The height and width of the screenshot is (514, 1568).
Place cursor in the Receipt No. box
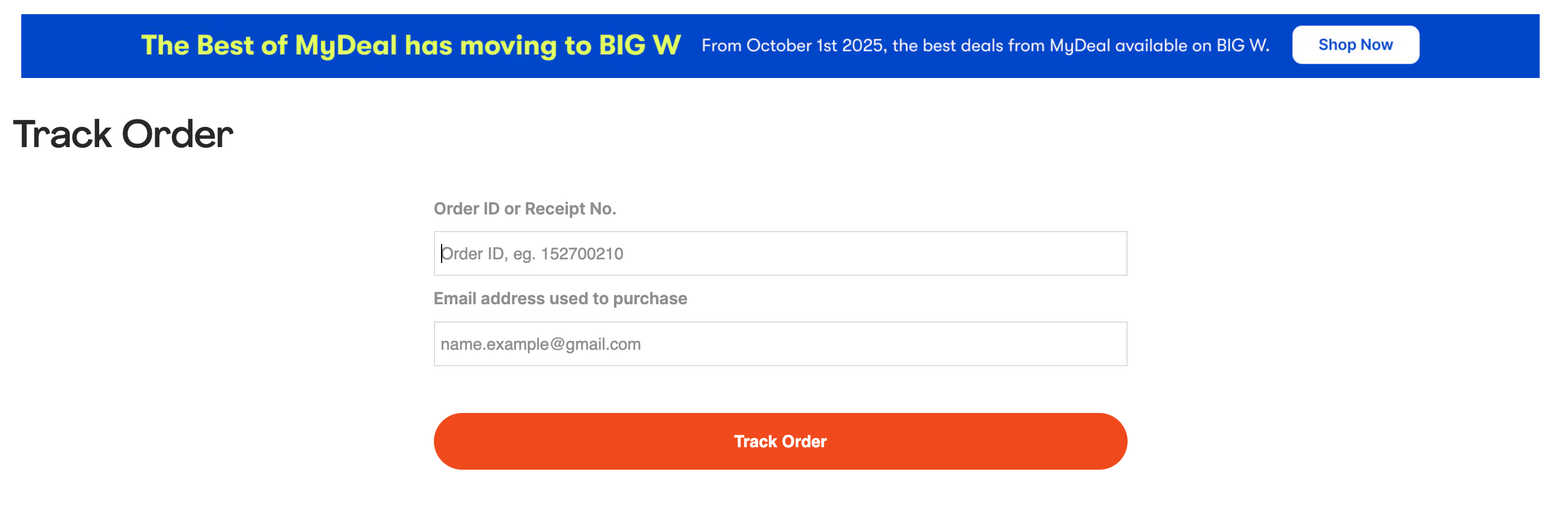(x=780, y=253)
